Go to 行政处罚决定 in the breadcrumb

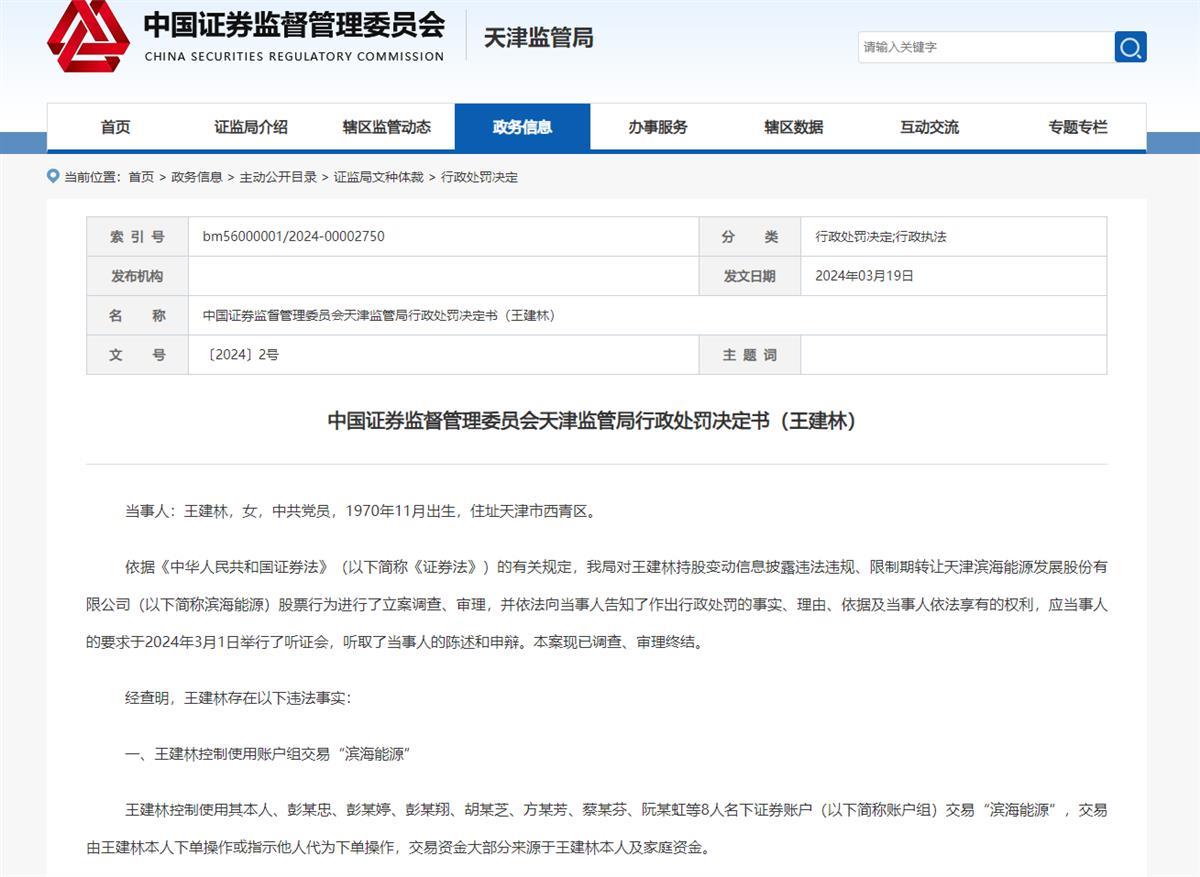click(x=479, y=177)
